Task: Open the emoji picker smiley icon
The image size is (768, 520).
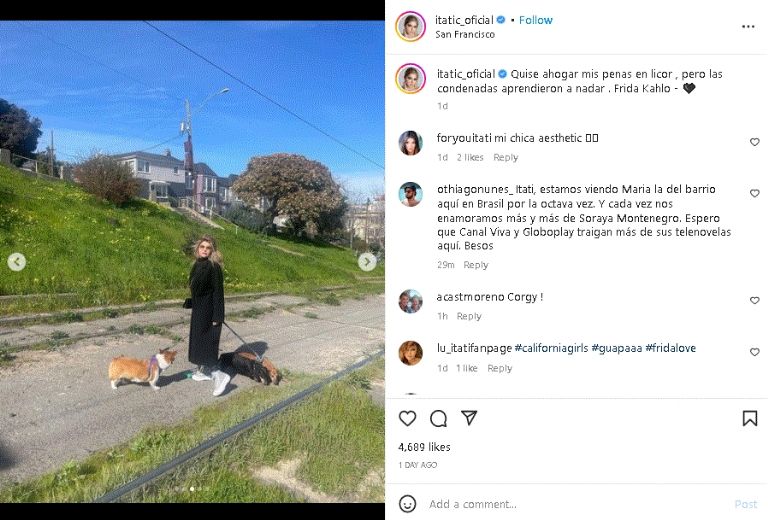Action: pyautogui.click(x=408, y=504)
